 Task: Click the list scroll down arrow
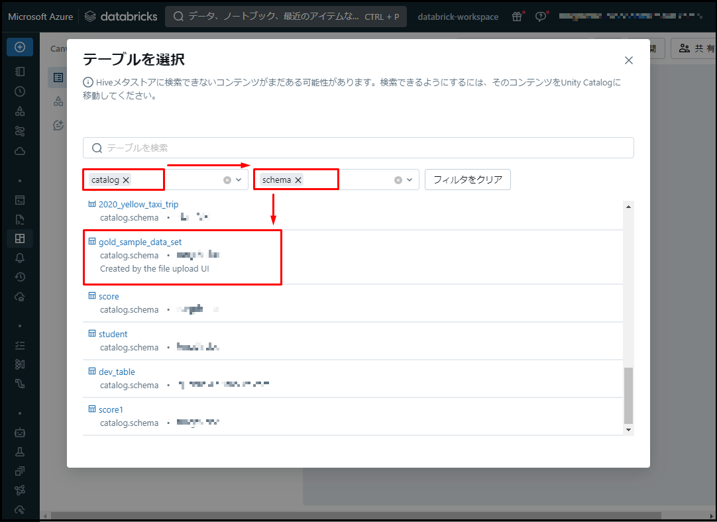[628, 430]
